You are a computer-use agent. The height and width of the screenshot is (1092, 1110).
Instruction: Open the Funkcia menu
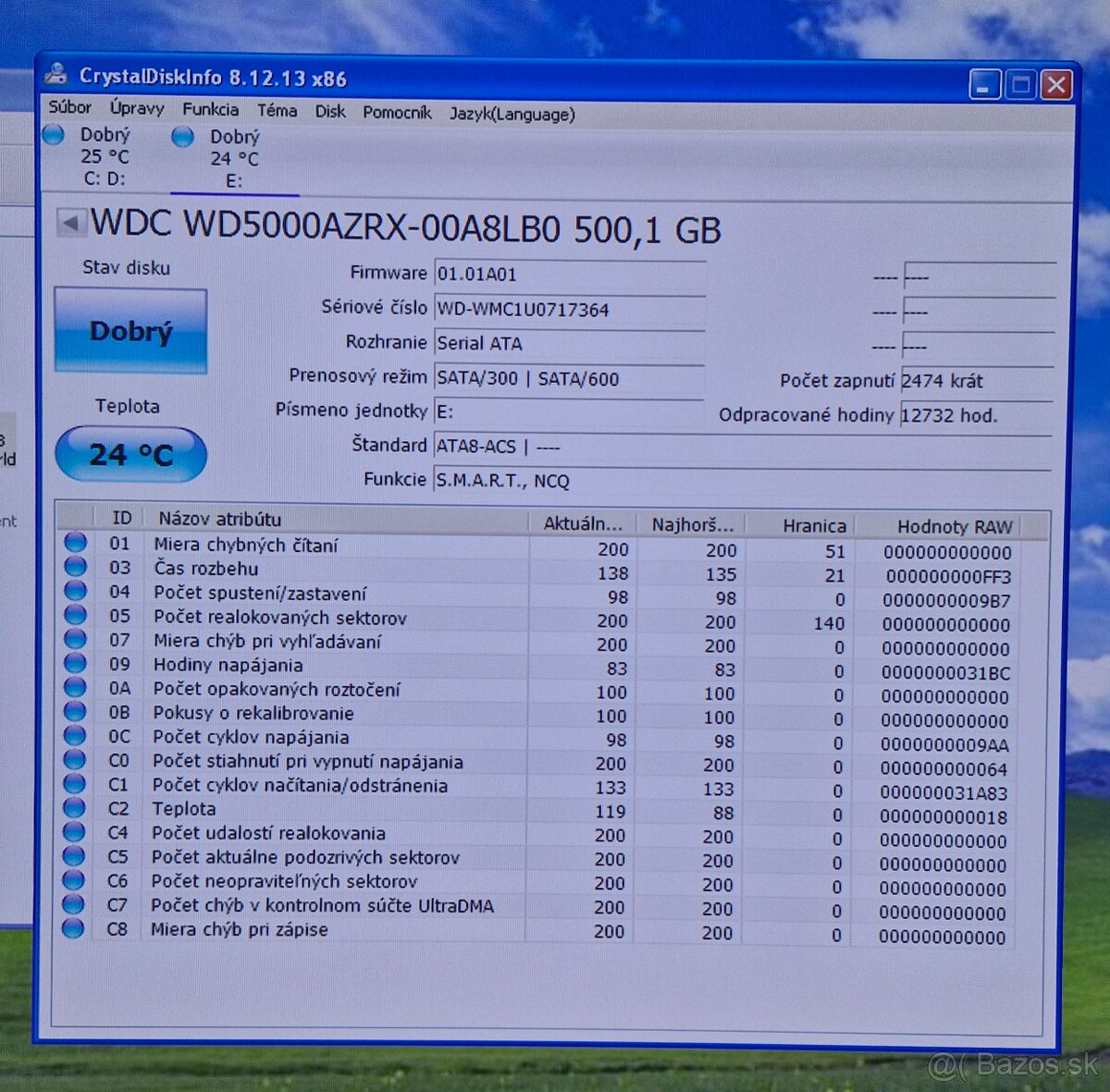pos(210,109)
